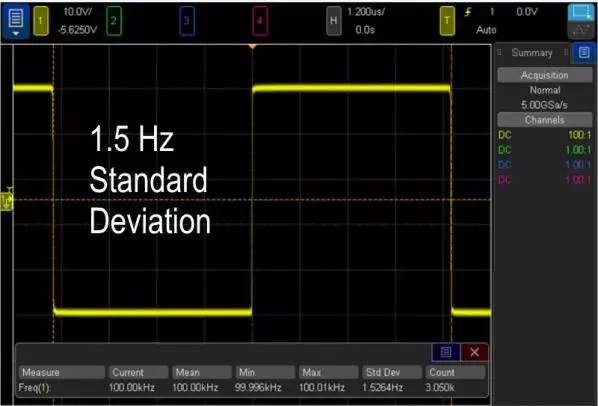Expand the Acquisition section header
The height and width of the screenshot is (406, 598).
545,75
